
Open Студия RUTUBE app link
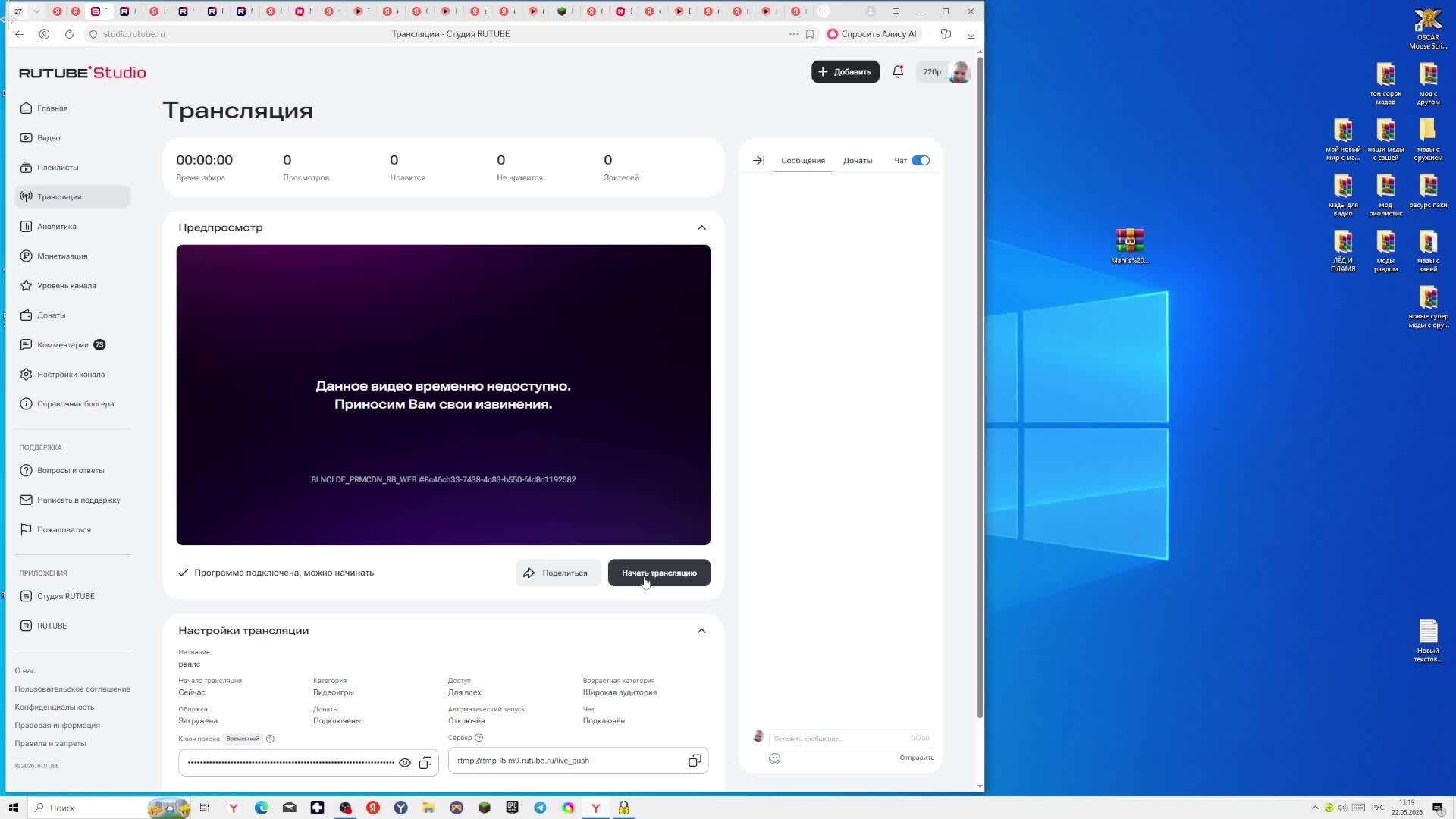66,596
